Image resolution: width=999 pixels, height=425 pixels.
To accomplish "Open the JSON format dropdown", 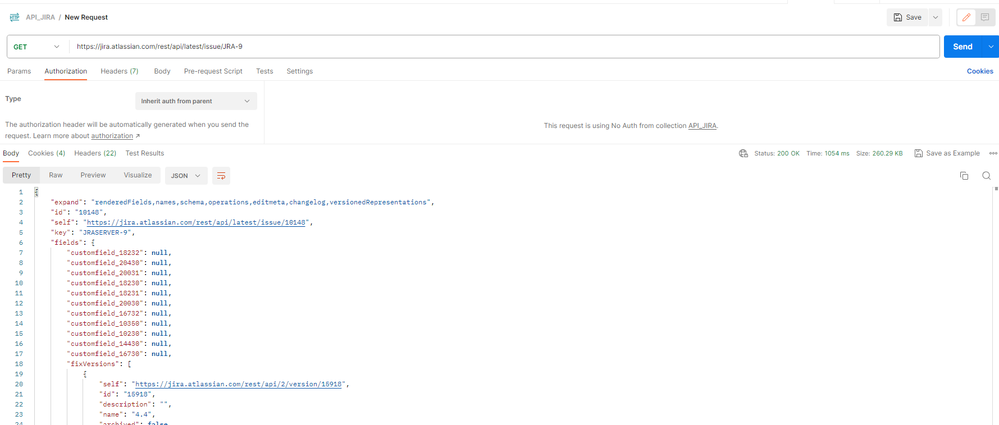I will tap(186, 175).
